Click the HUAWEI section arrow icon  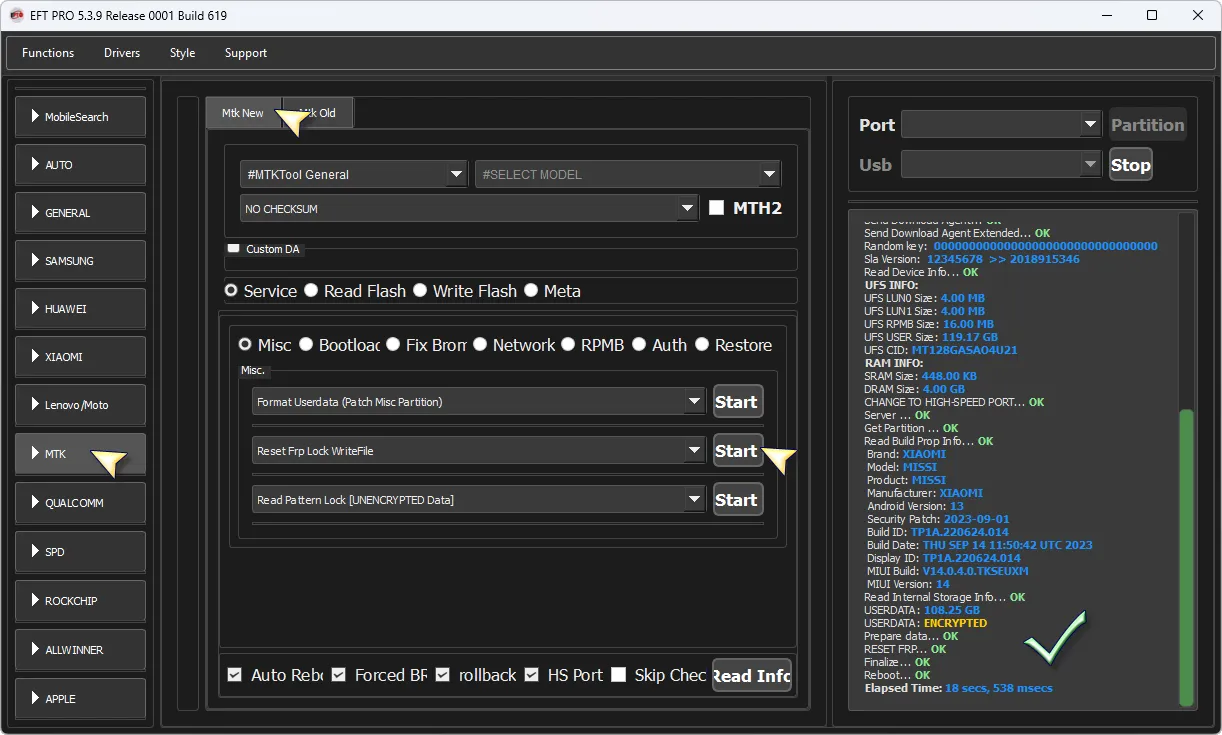click(x=35, y=309)
